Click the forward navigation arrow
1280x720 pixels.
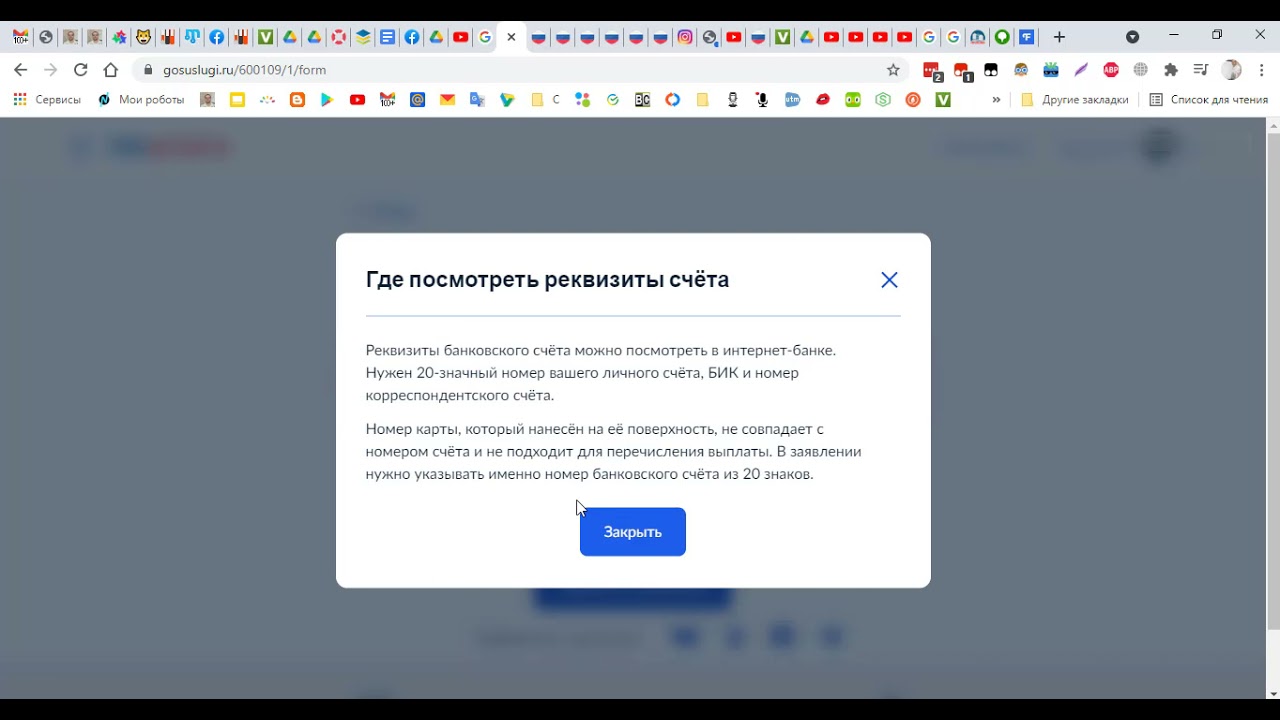coord(51,70)
